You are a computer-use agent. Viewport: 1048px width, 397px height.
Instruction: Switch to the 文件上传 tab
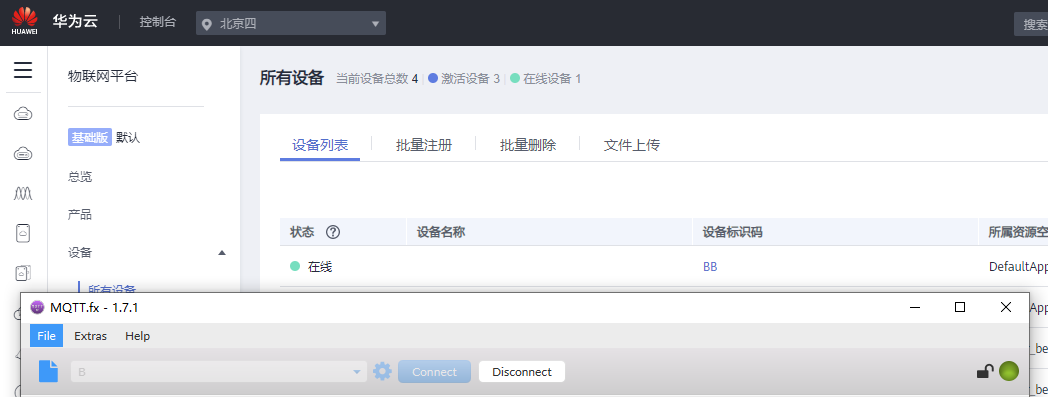(x=632, y=145)
